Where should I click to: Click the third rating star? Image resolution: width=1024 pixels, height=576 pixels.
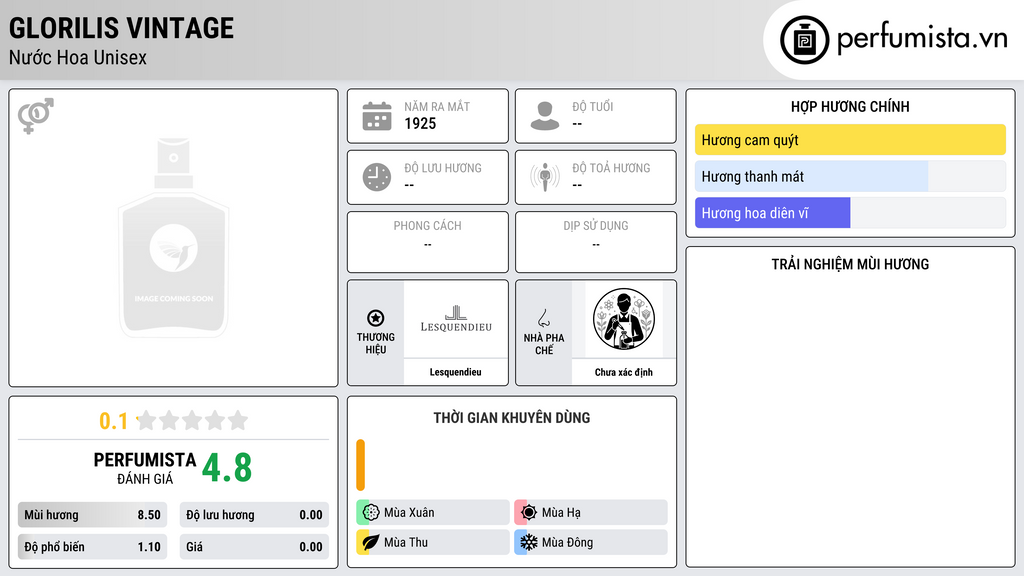point(193,420)
